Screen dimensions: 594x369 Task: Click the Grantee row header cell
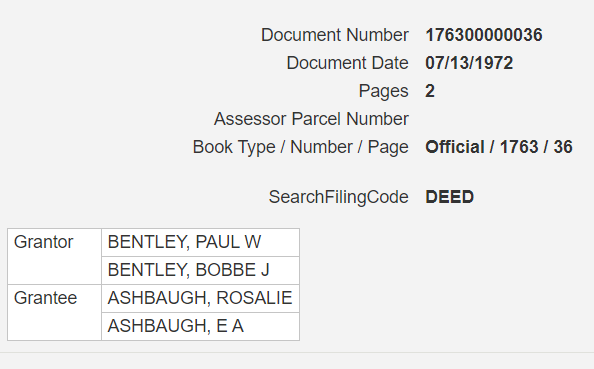55,313
